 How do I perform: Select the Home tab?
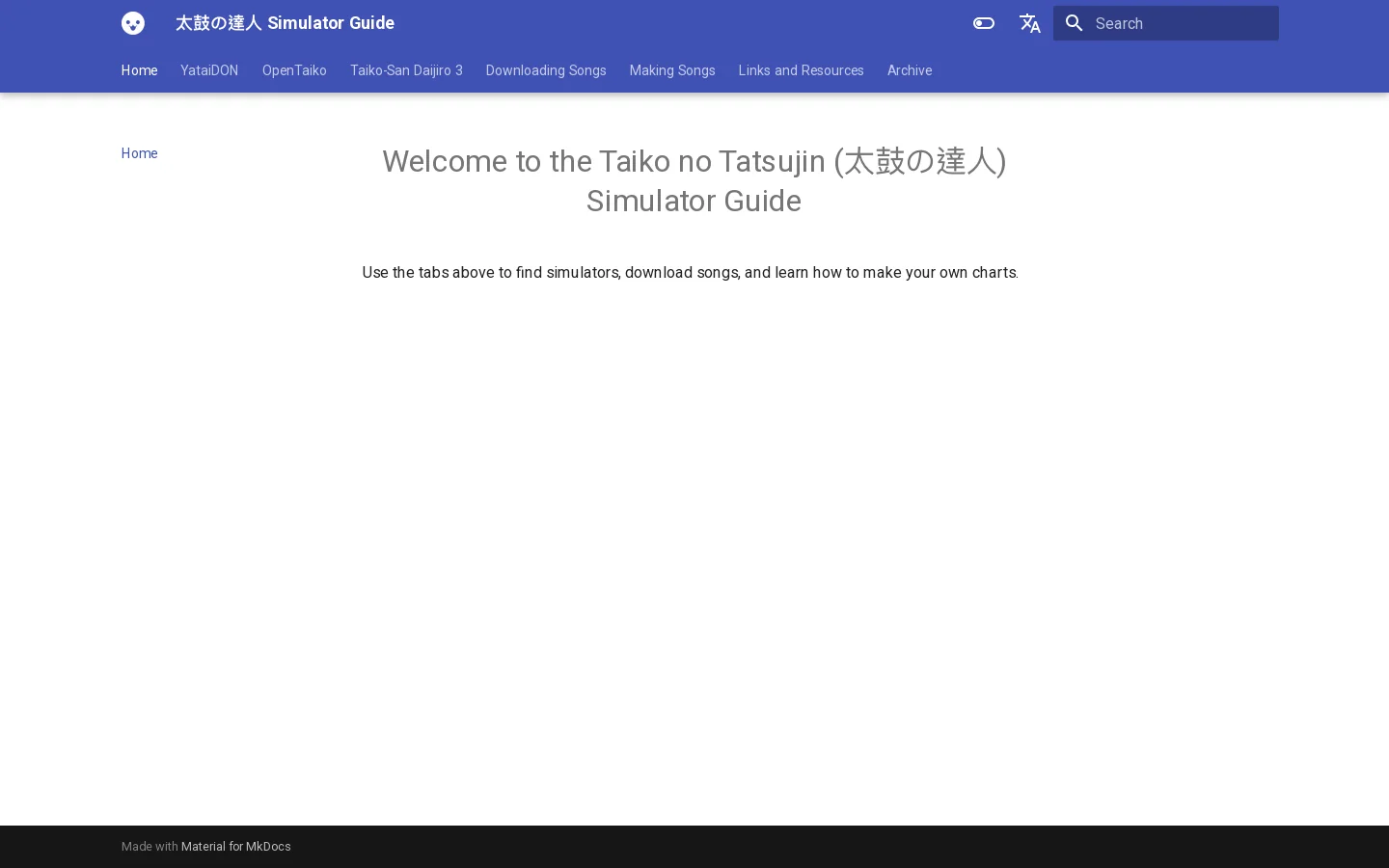tap(139, 70)
